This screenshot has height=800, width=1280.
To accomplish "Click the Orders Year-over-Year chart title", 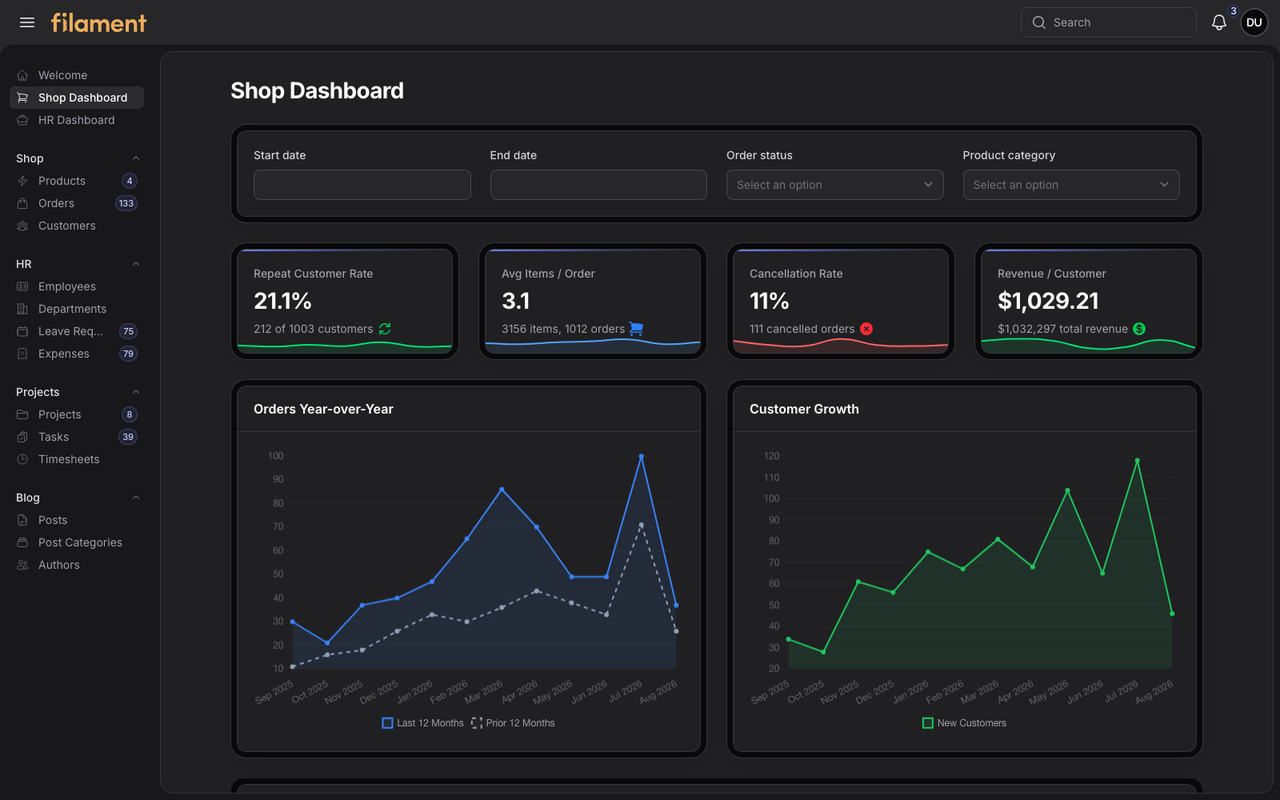I will (323, 409).
